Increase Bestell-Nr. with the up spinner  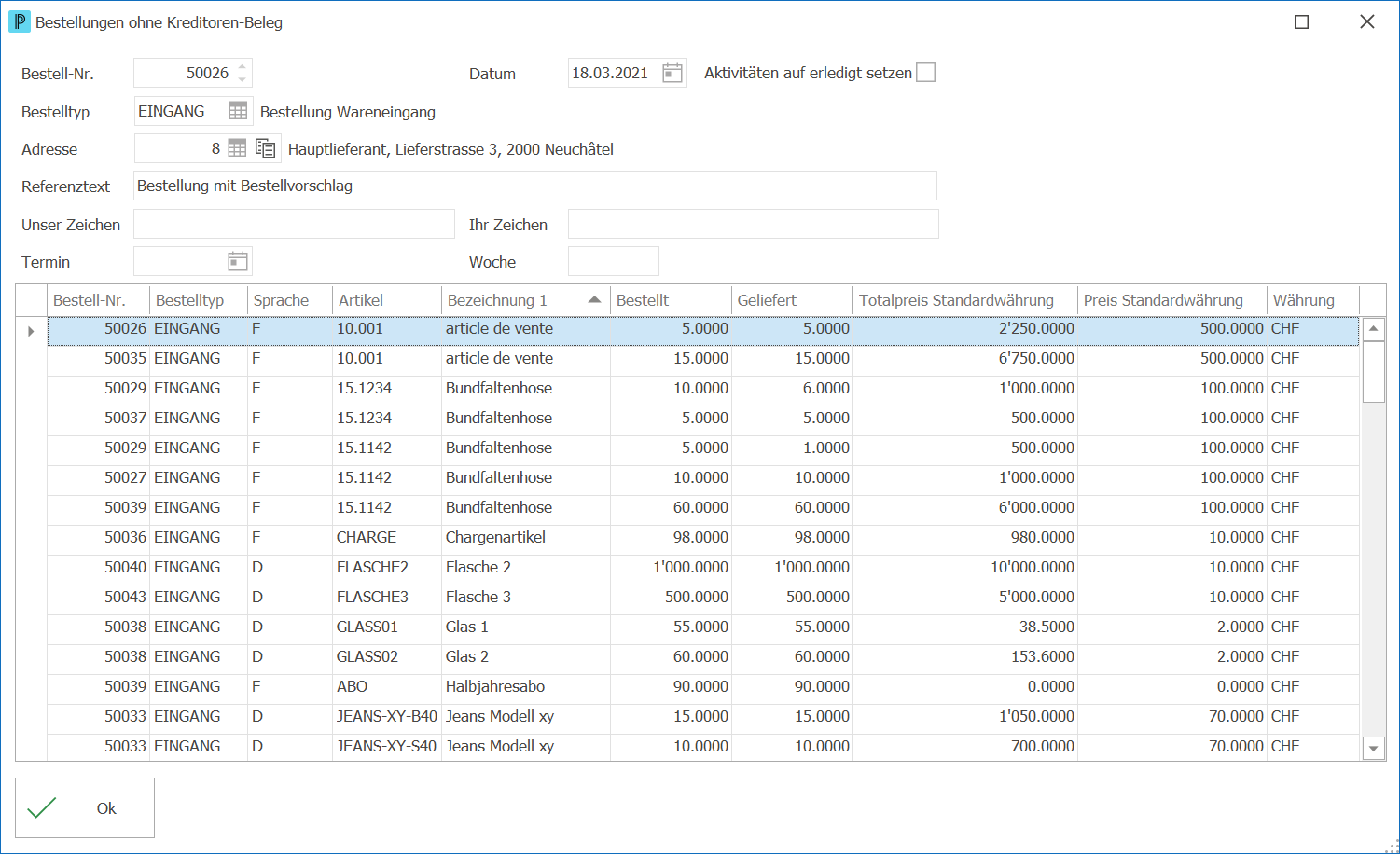(x=243, y=66)
